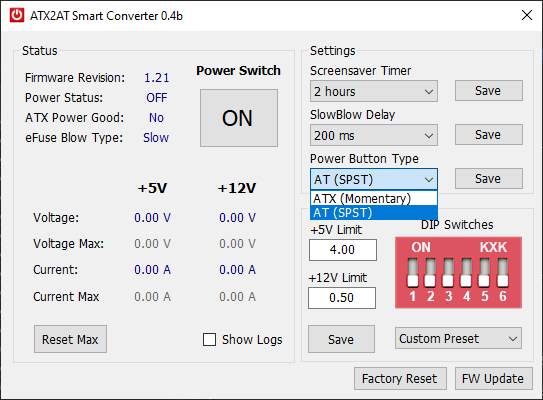Image resolution: width=543 pixels, height=400 pixels.
Task: Choose ATX (Momentary) from the list
Action: click(374, 198)
